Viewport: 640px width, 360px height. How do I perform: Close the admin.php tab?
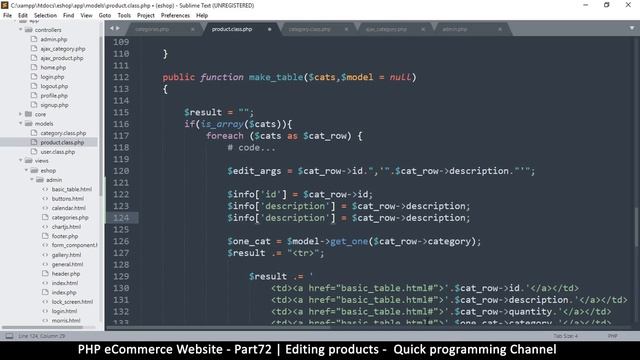pyautogui.click(x=500, y=29)
